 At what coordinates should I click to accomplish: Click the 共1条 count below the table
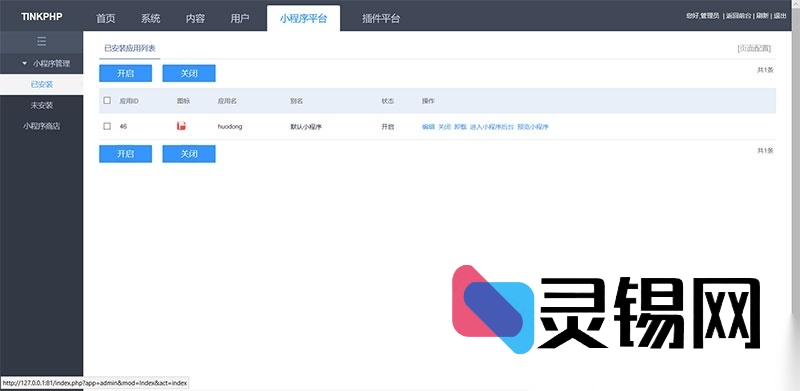765,151
